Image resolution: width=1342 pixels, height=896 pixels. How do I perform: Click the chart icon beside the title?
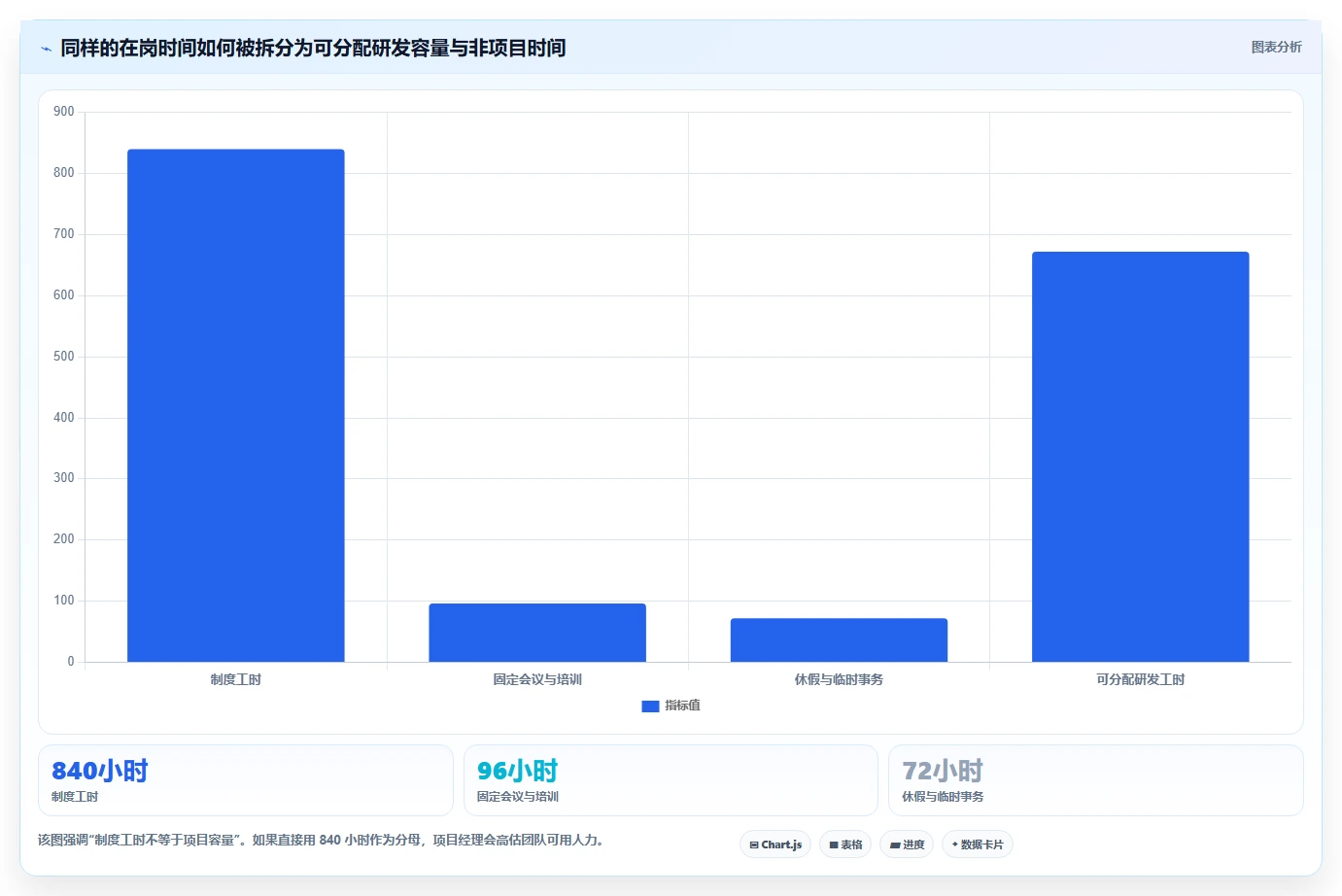point(46,49)
